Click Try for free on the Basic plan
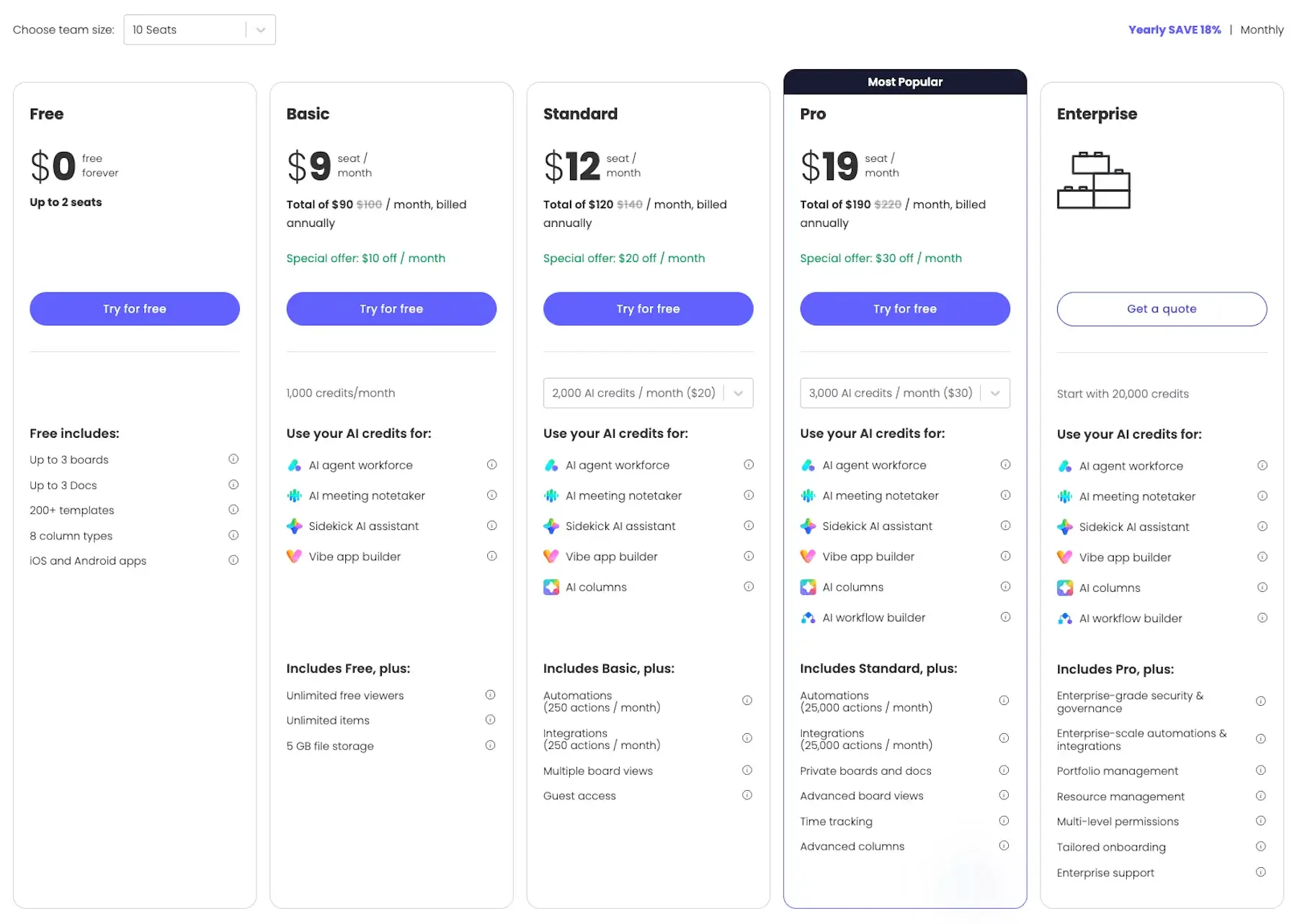 [391, 308]
